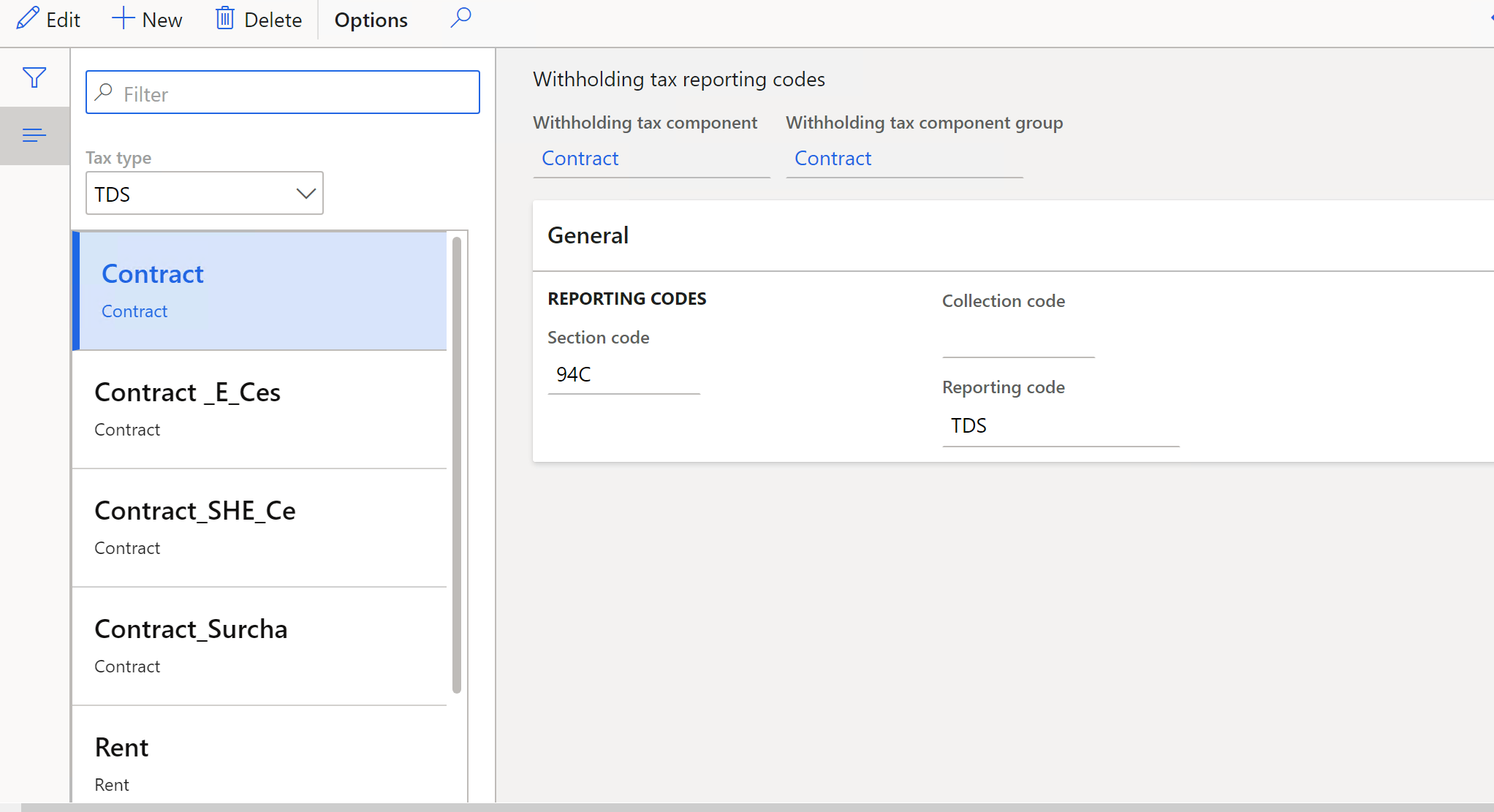Click the Reporting code label

1003,387
